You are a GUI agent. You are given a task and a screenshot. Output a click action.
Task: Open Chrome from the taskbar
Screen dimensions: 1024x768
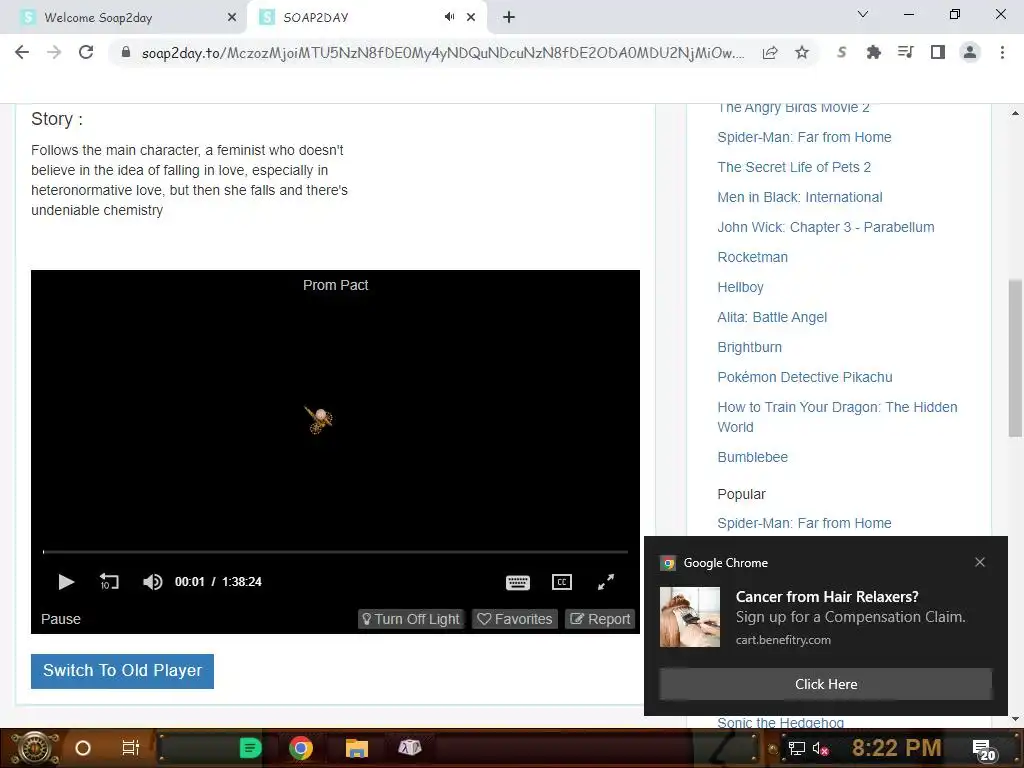[x=301, y=748]
